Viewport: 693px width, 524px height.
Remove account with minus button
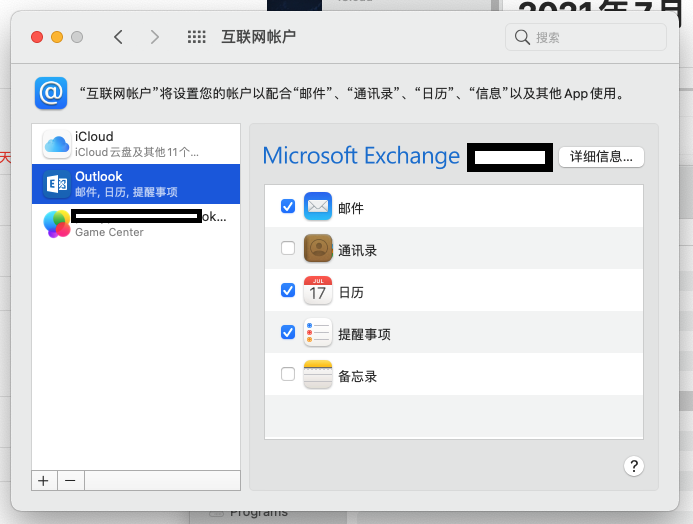pyautogui.click(x=70, y=481)
